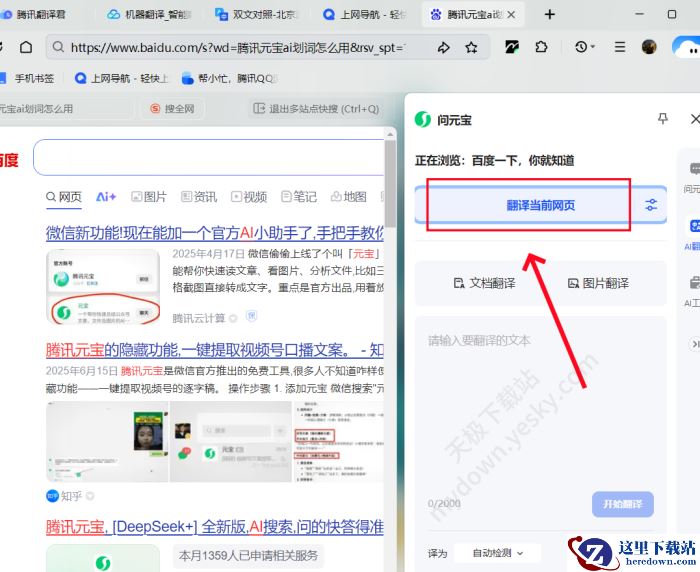Open the browser hamburger menu
Image resolution: width=700 pixels, height=572 pixels.
pos(620,46)
